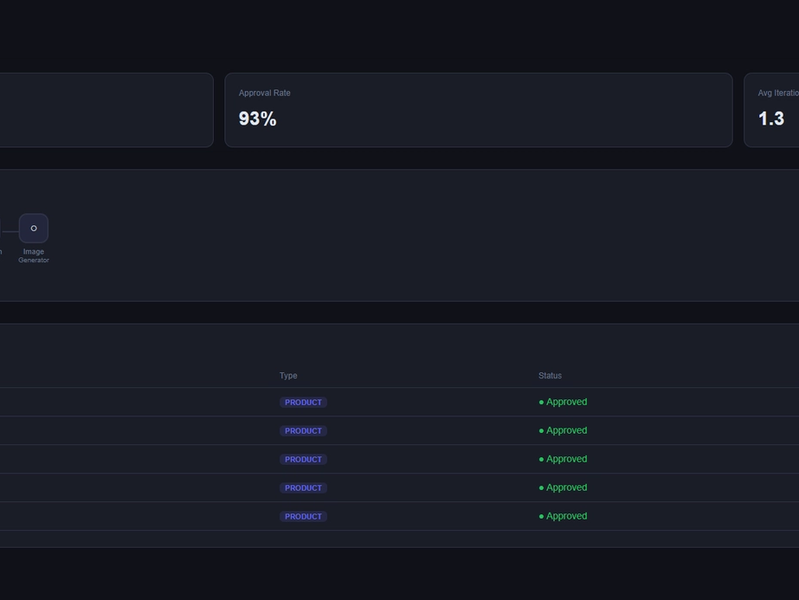Image resolution: width=799 pixels, height=600 pixels.
Task: Select the Image Generator node label
Action: coord(33,256)
